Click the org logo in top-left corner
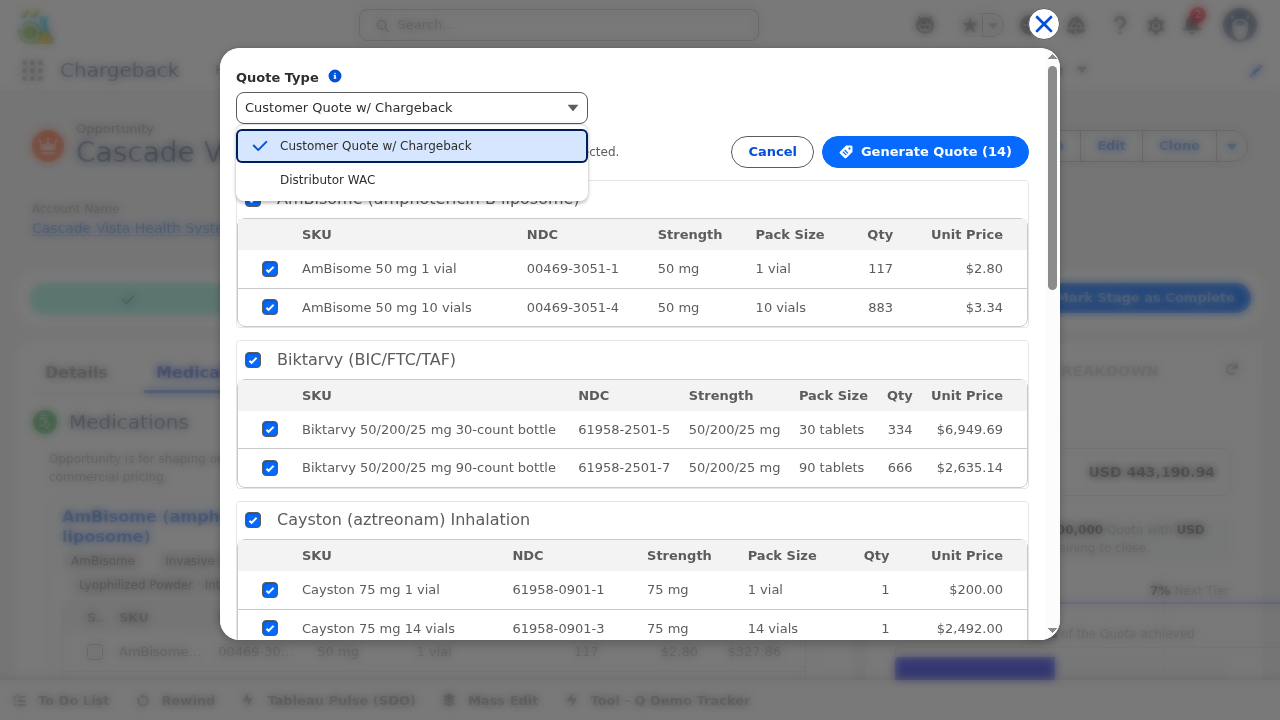The height and width of the screenshot is (720, 1280). (36, 26)
